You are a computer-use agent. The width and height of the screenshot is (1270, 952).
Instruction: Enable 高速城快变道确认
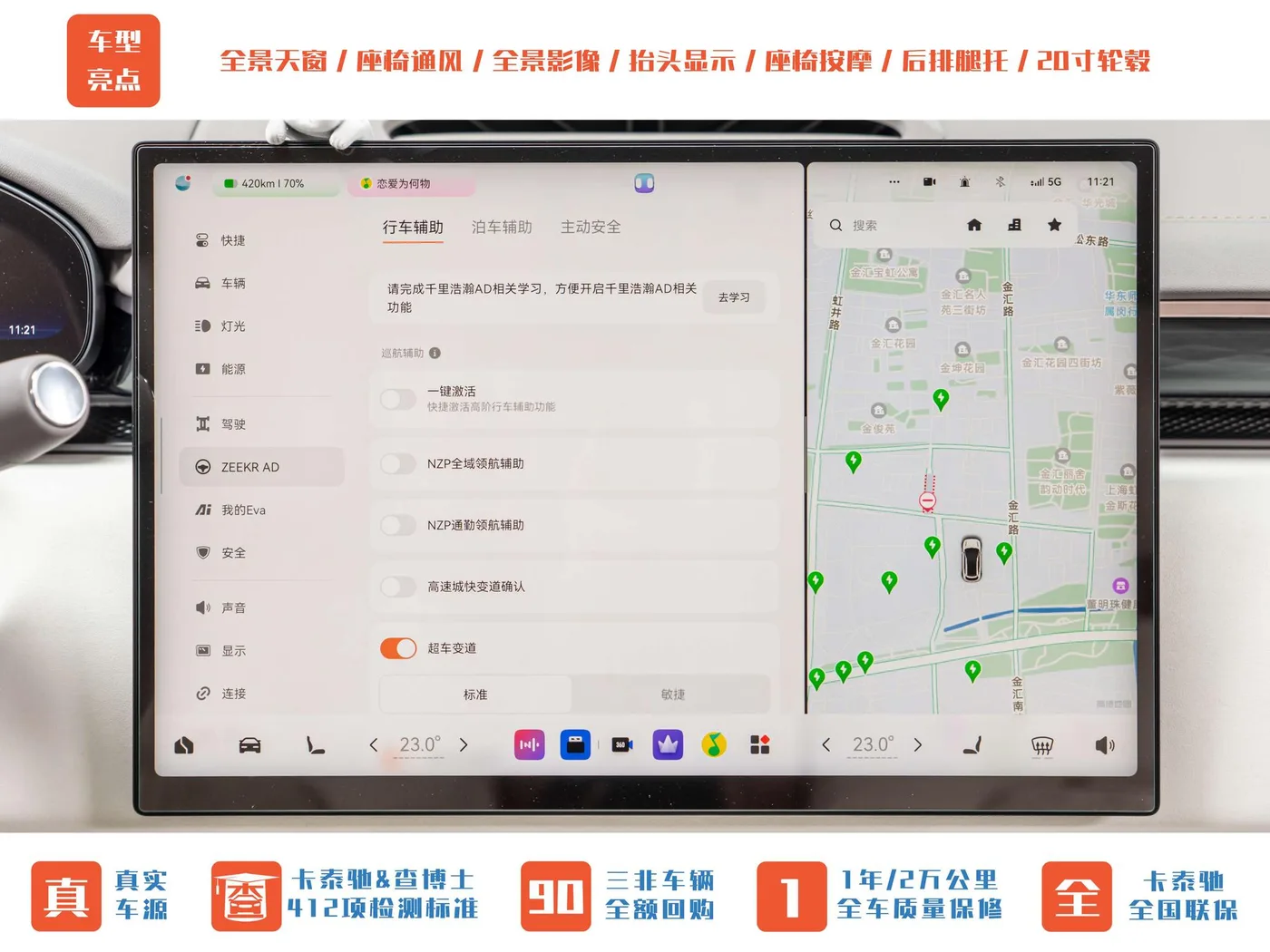point(398,587)
